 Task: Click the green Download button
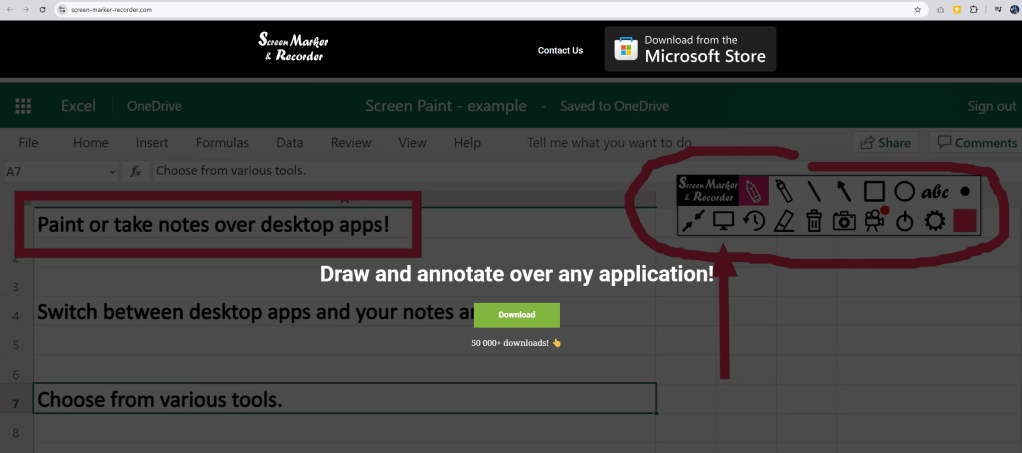tap(517, 315)
